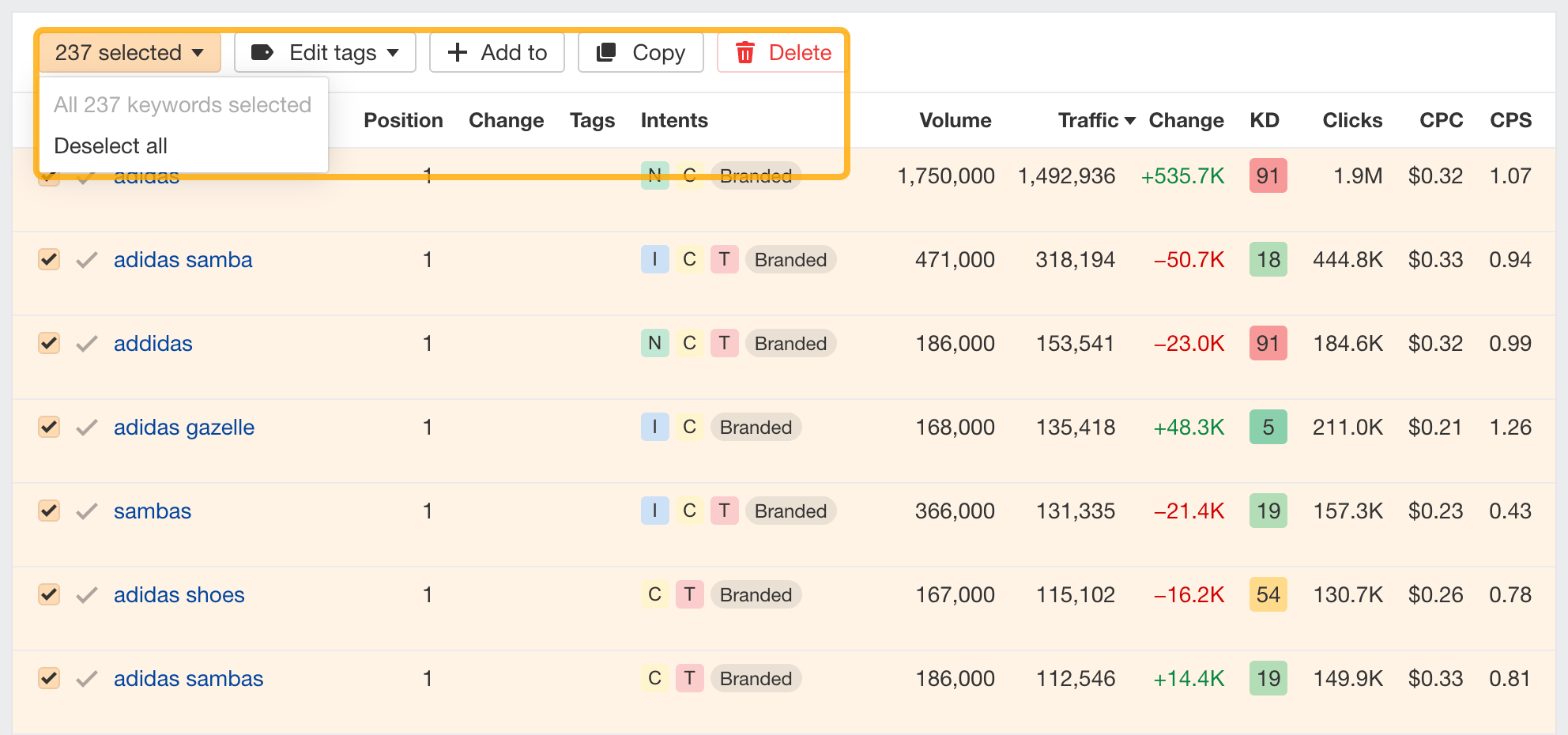
Task: Open the 237 selected dropdown
Action: coord(130,53)
